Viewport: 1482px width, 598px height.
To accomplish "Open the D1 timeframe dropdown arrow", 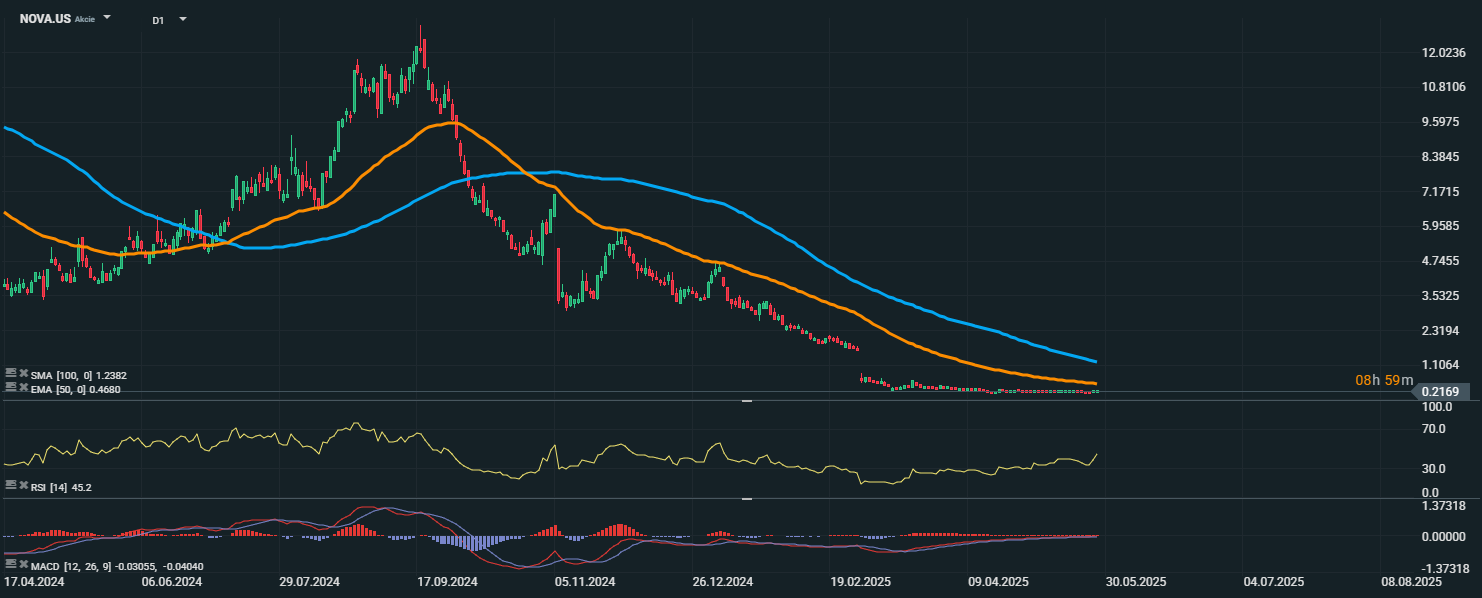I will click(182, 19).
